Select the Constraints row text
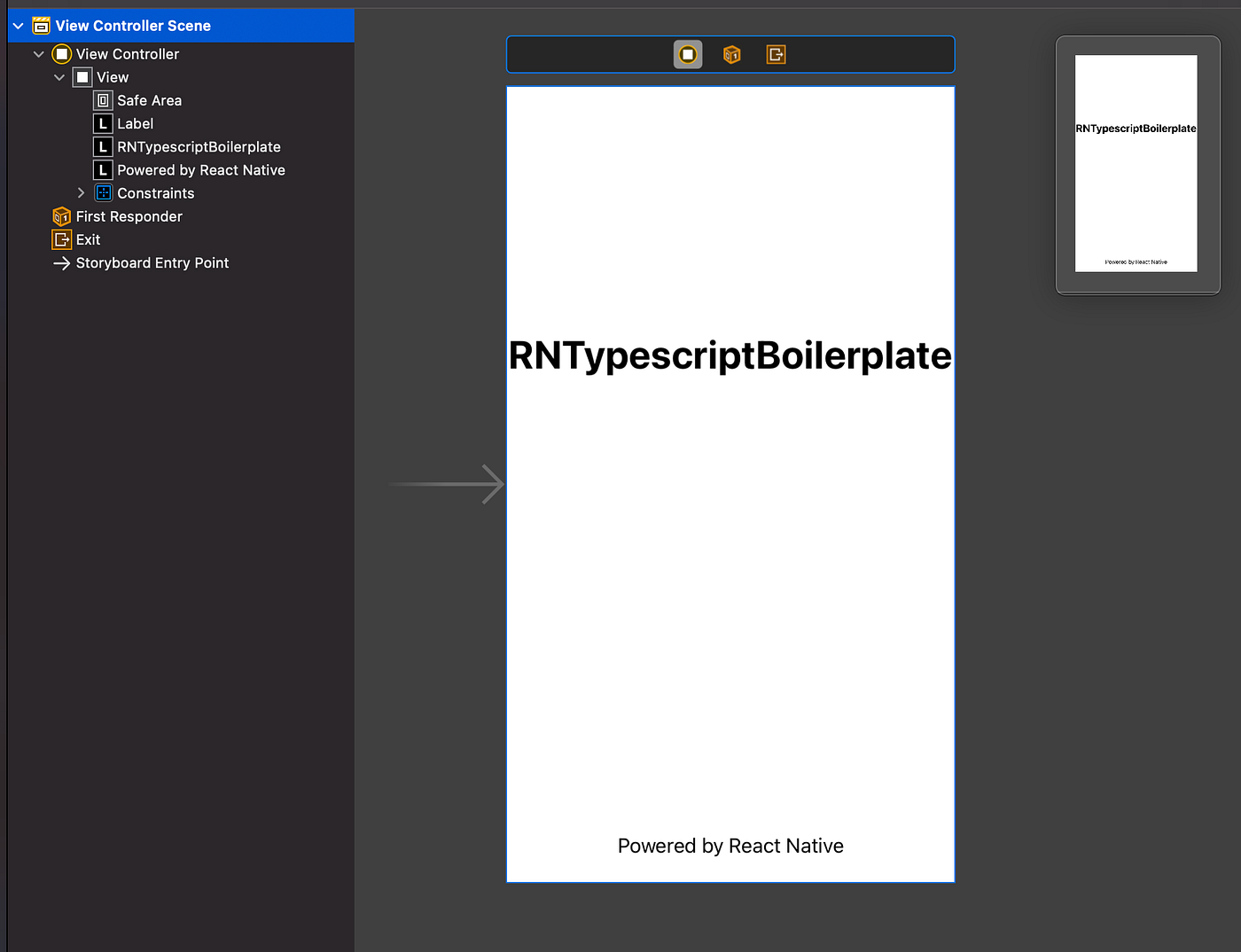The image size is (1241, 952). click(156, 193)
